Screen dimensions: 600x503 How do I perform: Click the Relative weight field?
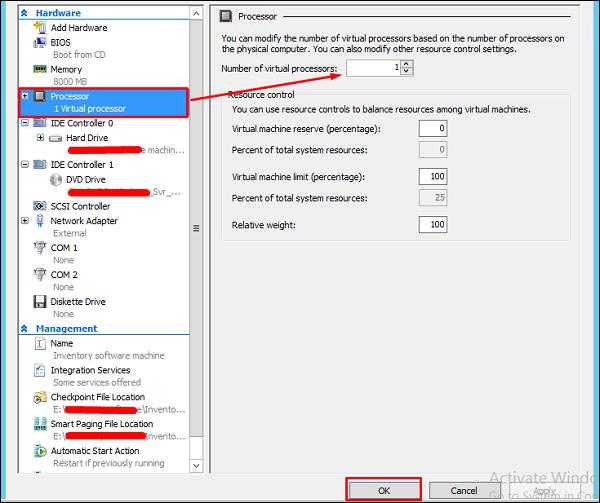(433, 225)
